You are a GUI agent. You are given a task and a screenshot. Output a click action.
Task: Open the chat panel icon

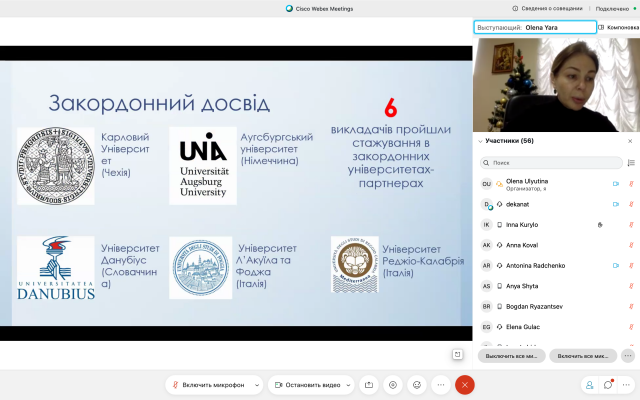(608, 385)
